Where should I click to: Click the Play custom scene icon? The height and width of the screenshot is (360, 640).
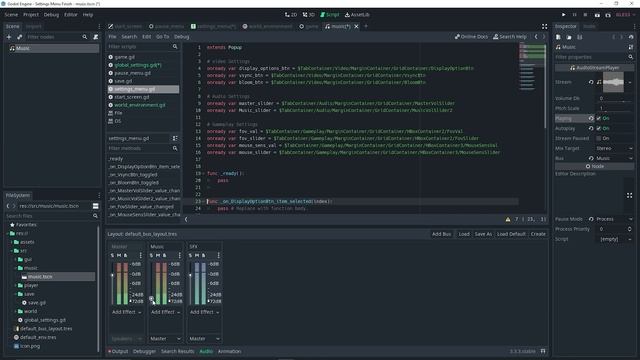point(608,15)
